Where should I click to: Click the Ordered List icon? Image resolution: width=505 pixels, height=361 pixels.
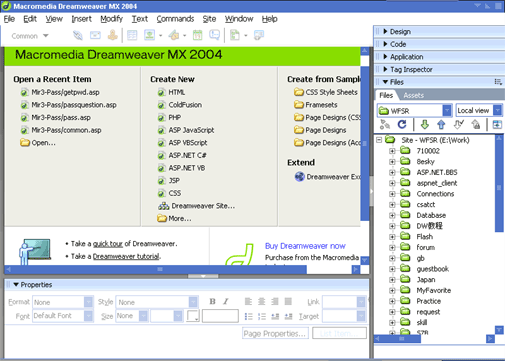point(262,316)
